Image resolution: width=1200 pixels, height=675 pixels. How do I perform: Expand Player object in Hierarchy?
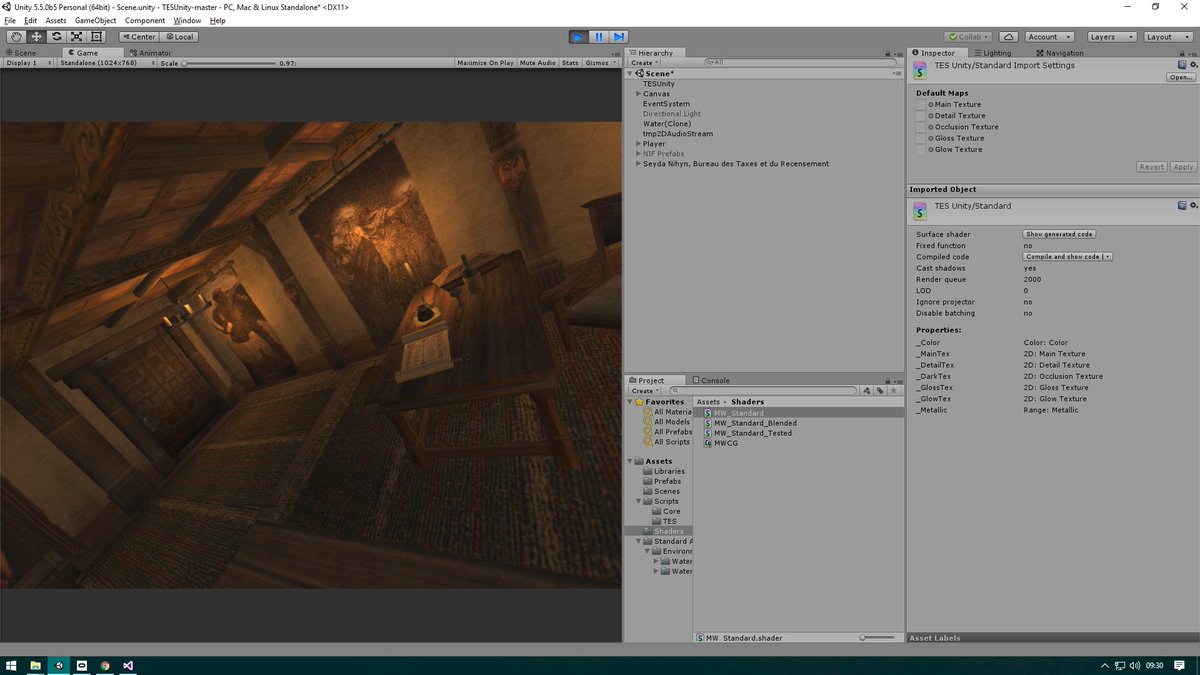pyautogui.click(x=638, y=144)
